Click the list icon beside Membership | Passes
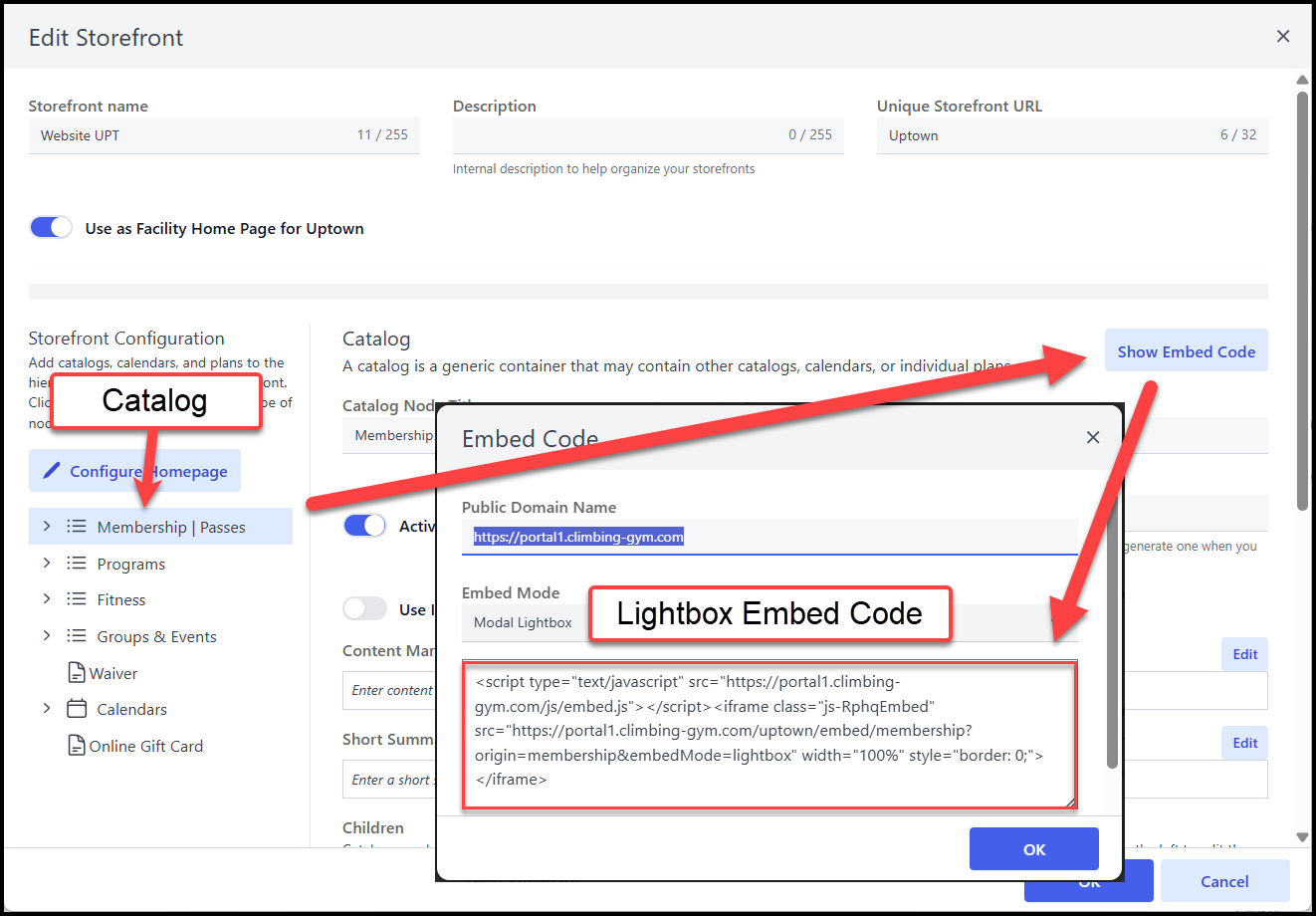Image resolution: width=1316 pixels, height=916 pixels. point(77,527)
